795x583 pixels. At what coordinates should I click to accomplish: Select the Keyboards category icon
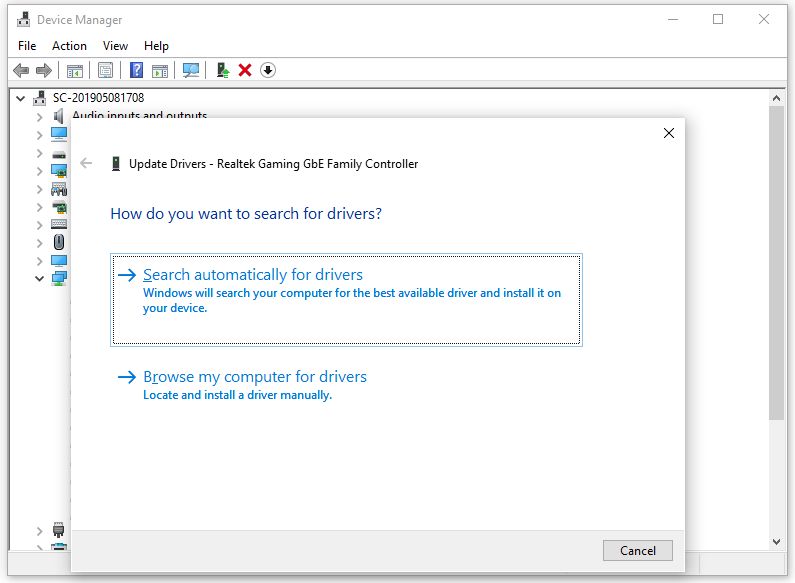coord(59,225)
